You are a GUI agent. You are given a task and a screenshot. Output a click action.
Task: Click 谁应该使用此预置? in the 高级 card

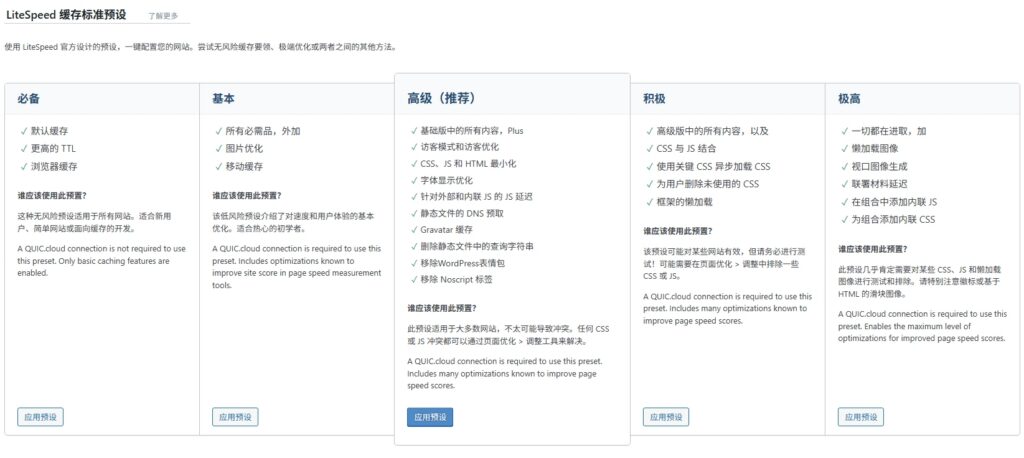441,308
